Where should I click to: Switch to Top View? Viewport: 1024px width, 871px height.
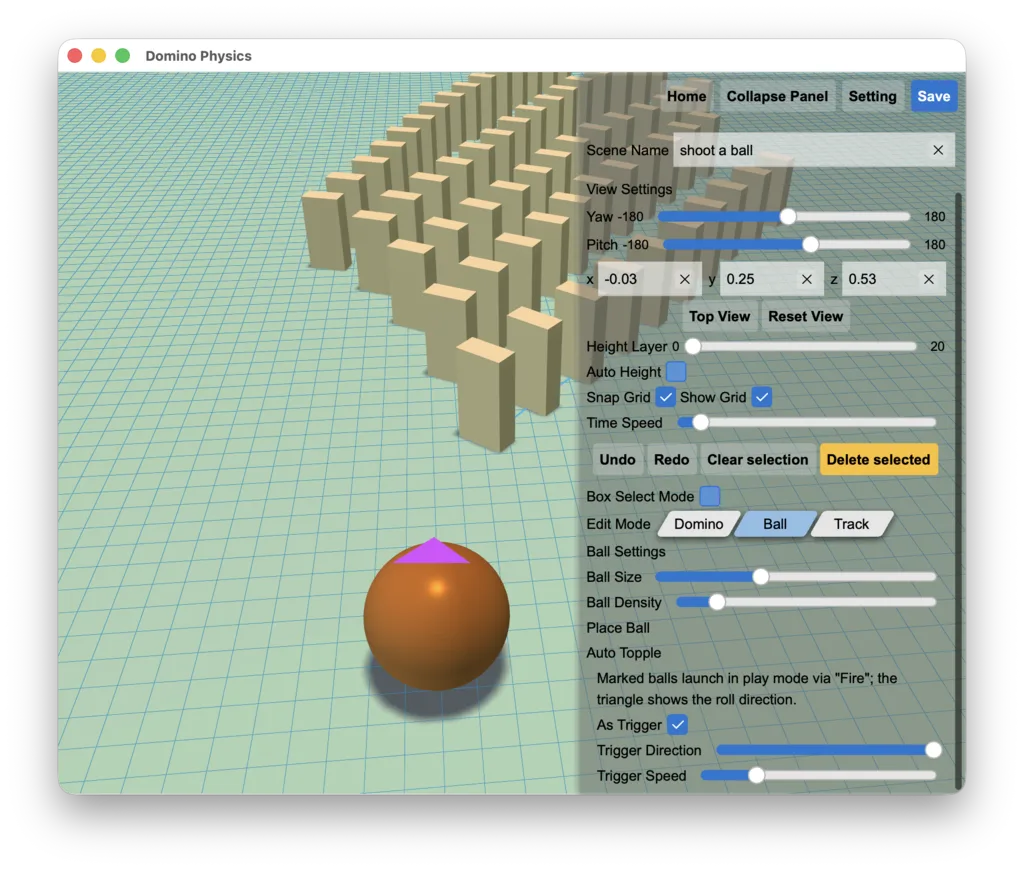tap(719, 317)
